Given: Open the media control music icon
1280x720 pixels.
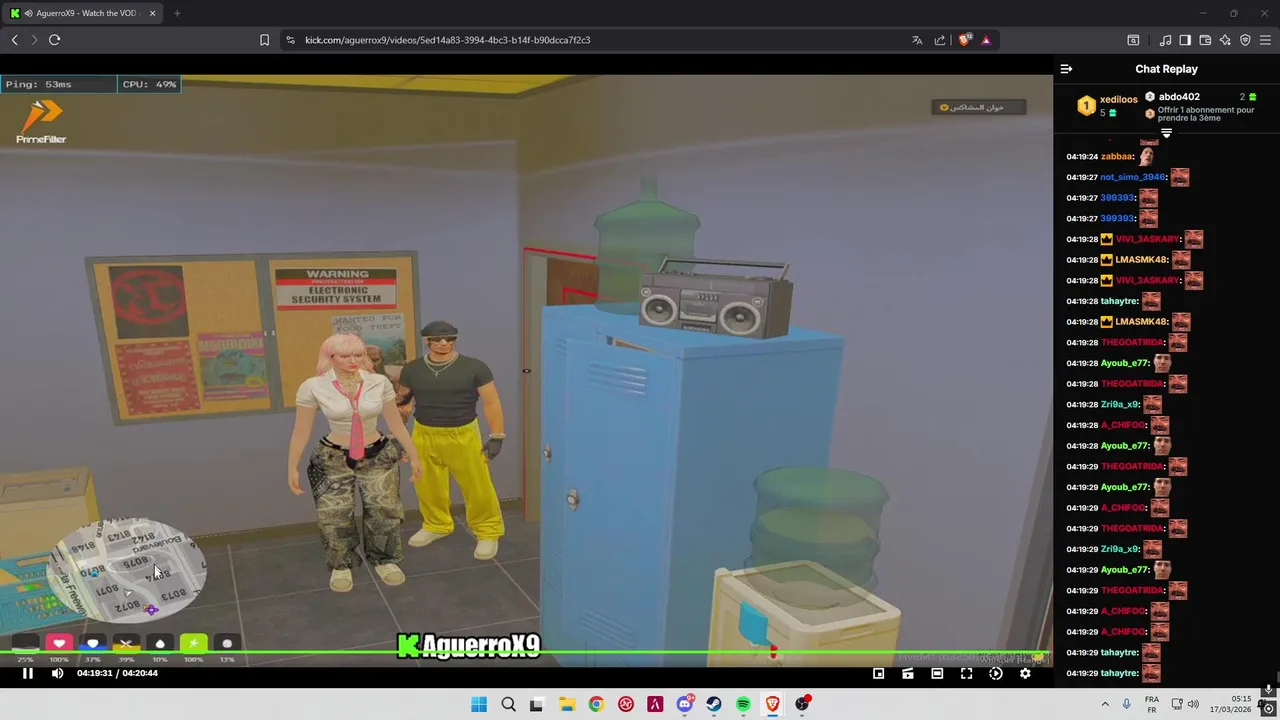Looking at the screenshot, I should pyautogui.click(x=1165, y=40).
